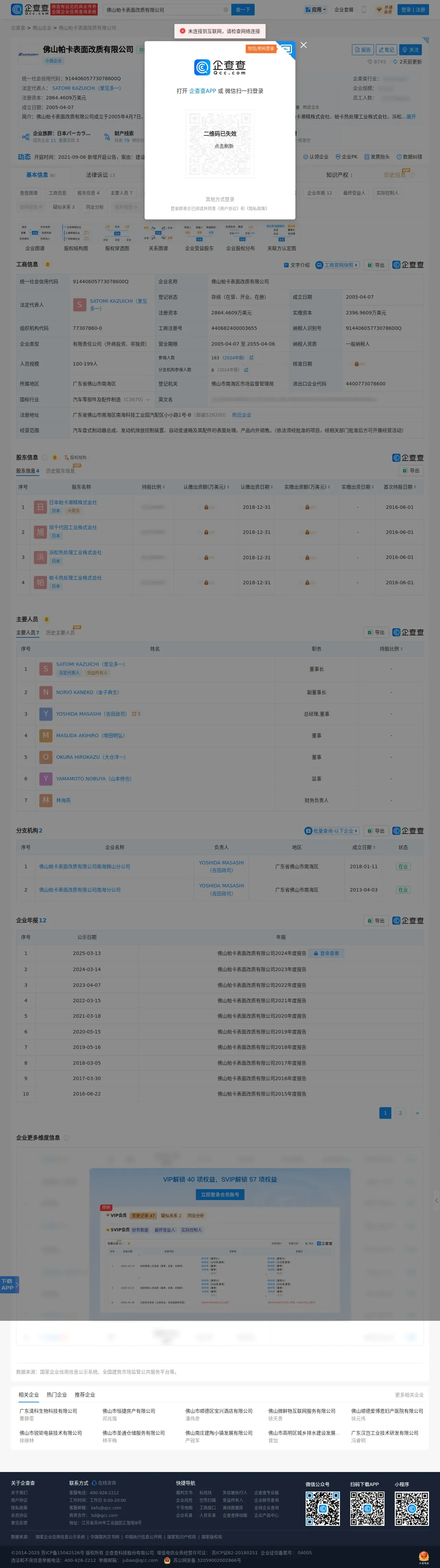Export 主要人员 list with 导出

[x=377, y=633]
